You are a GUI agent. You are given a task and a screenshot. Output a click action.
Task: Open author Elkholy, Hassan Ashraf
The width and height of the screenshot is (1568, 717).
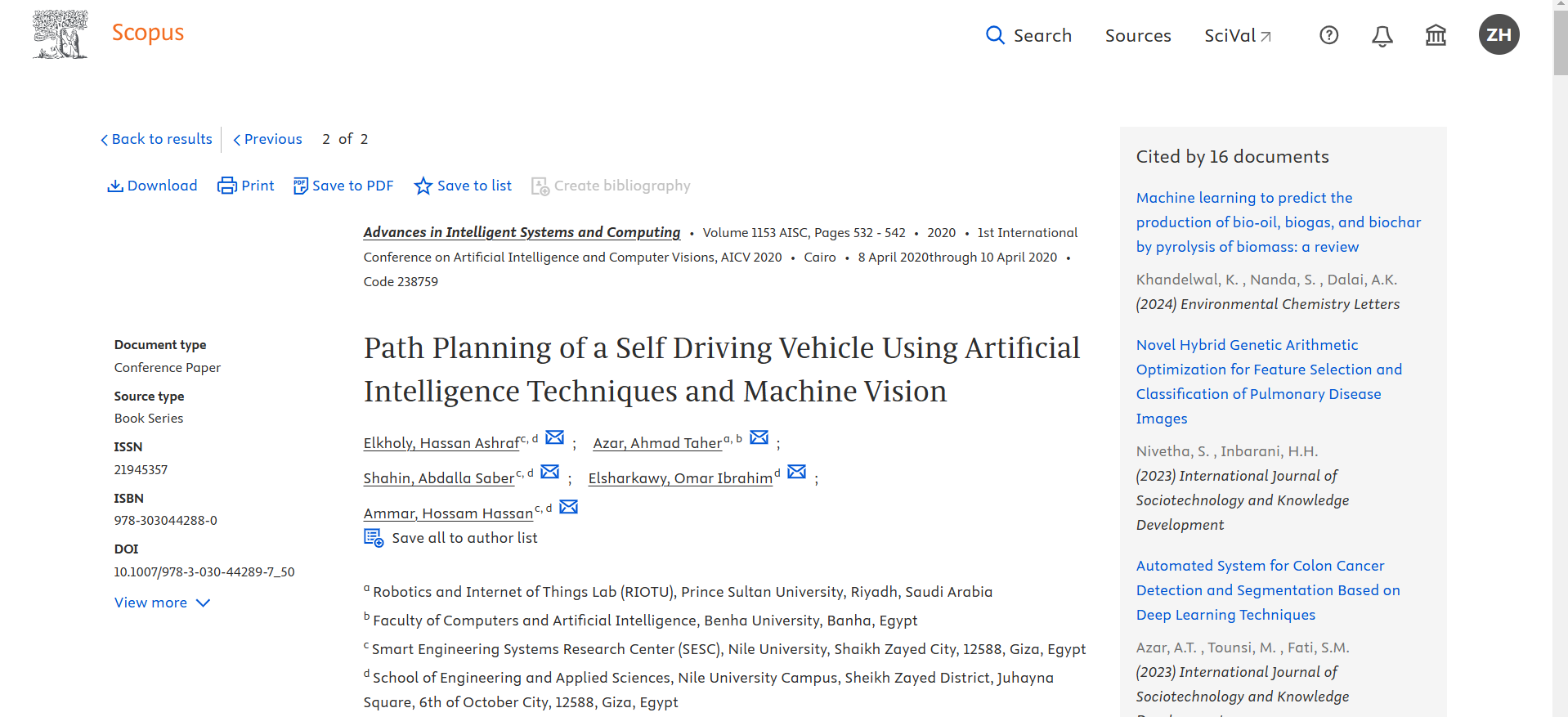[441, 443]
